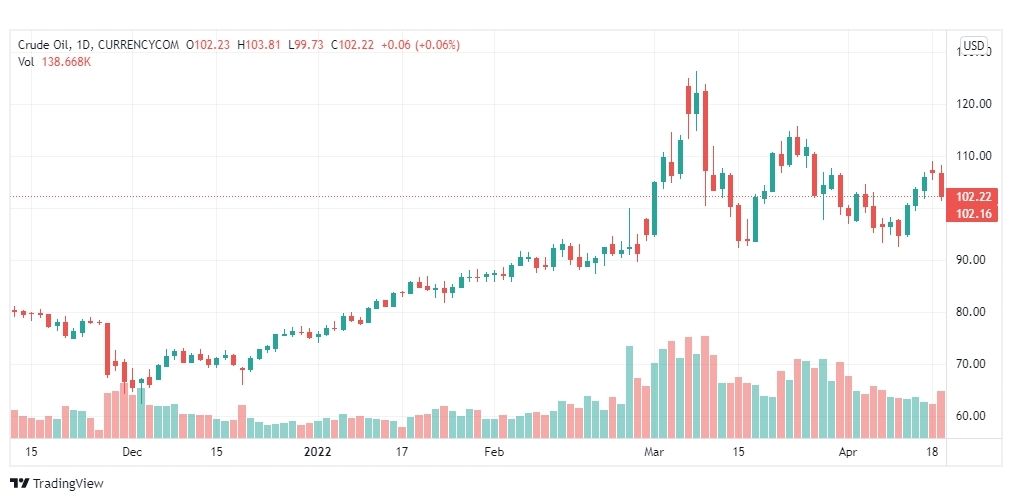Click the Feb label on time axis
This screenshot has height=501, width=1012.
coord(493,452)
